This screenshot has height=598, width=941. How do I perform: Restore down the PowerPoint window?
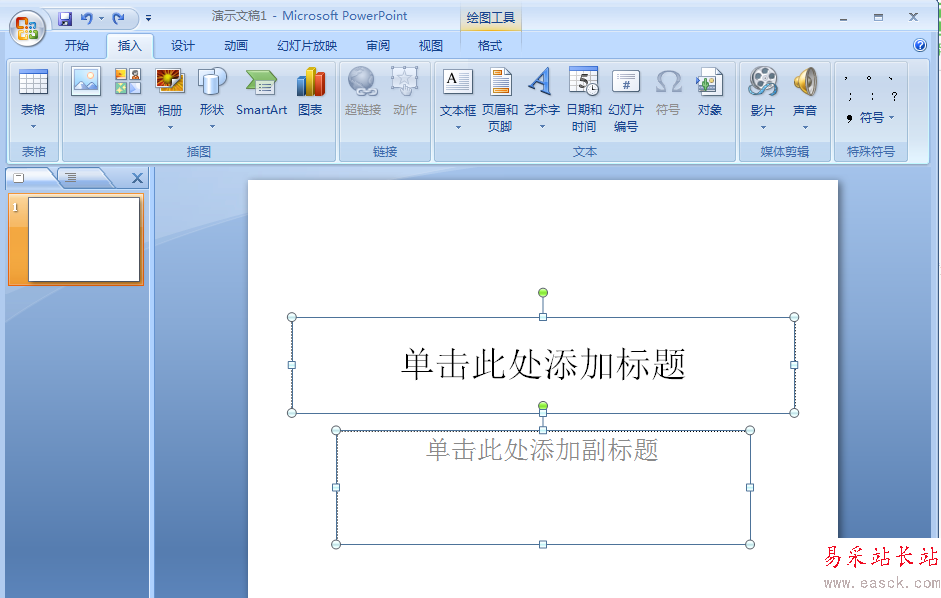tap(879, 18)
